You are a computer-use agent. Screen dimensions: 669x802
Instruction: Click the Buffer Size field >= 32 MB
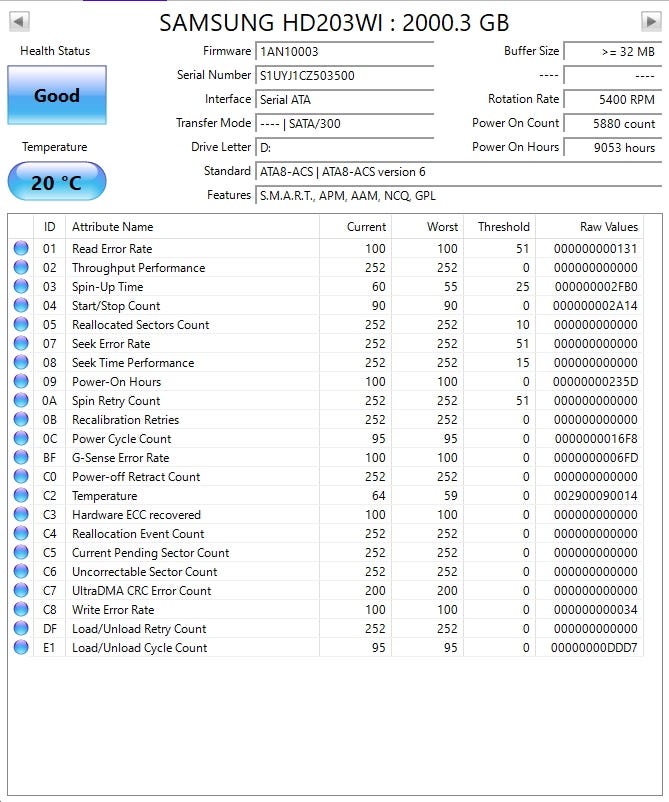pos(612,51)
